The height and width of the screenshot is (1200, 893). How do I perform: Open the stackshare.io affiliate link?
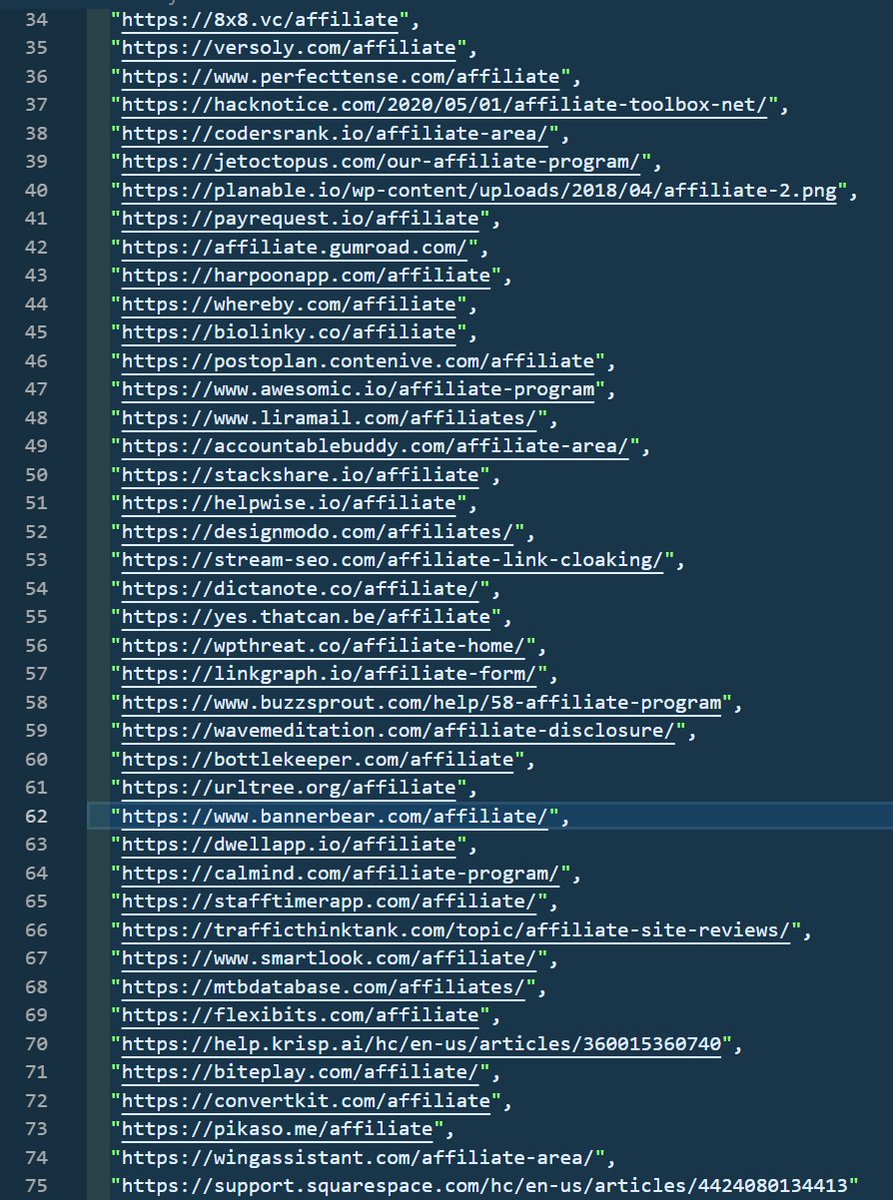tap(300, 475)
